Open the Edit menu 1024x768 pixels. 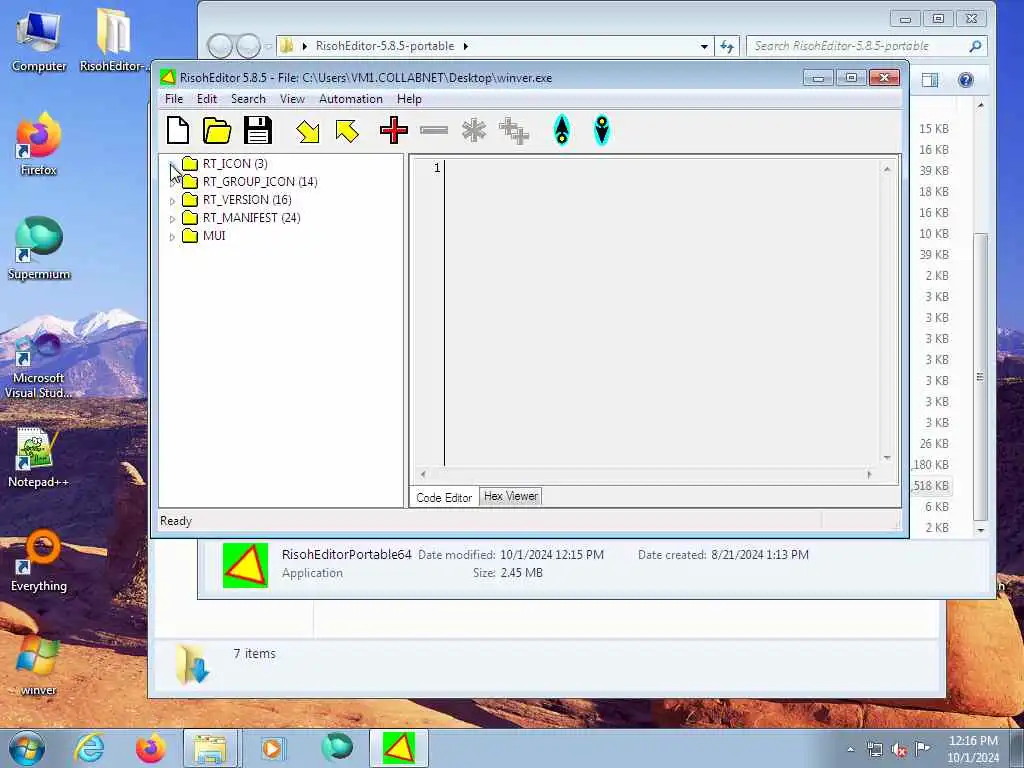point(206,99)
